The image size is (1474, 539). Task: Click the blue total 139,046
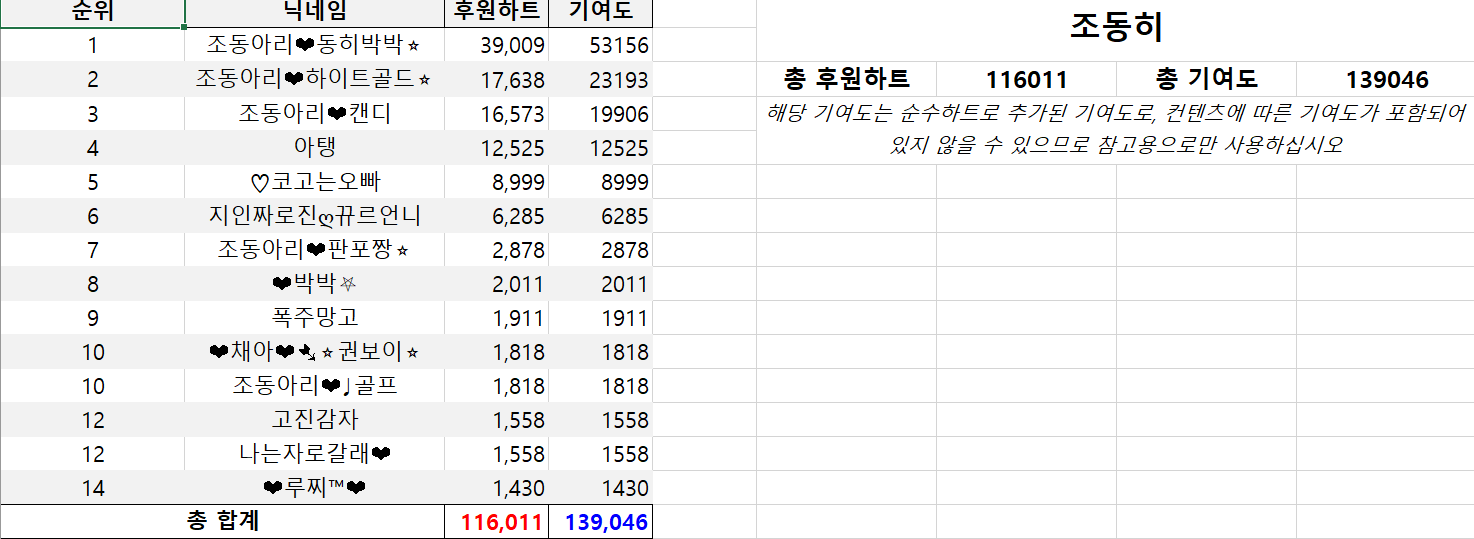coord(601,521)
